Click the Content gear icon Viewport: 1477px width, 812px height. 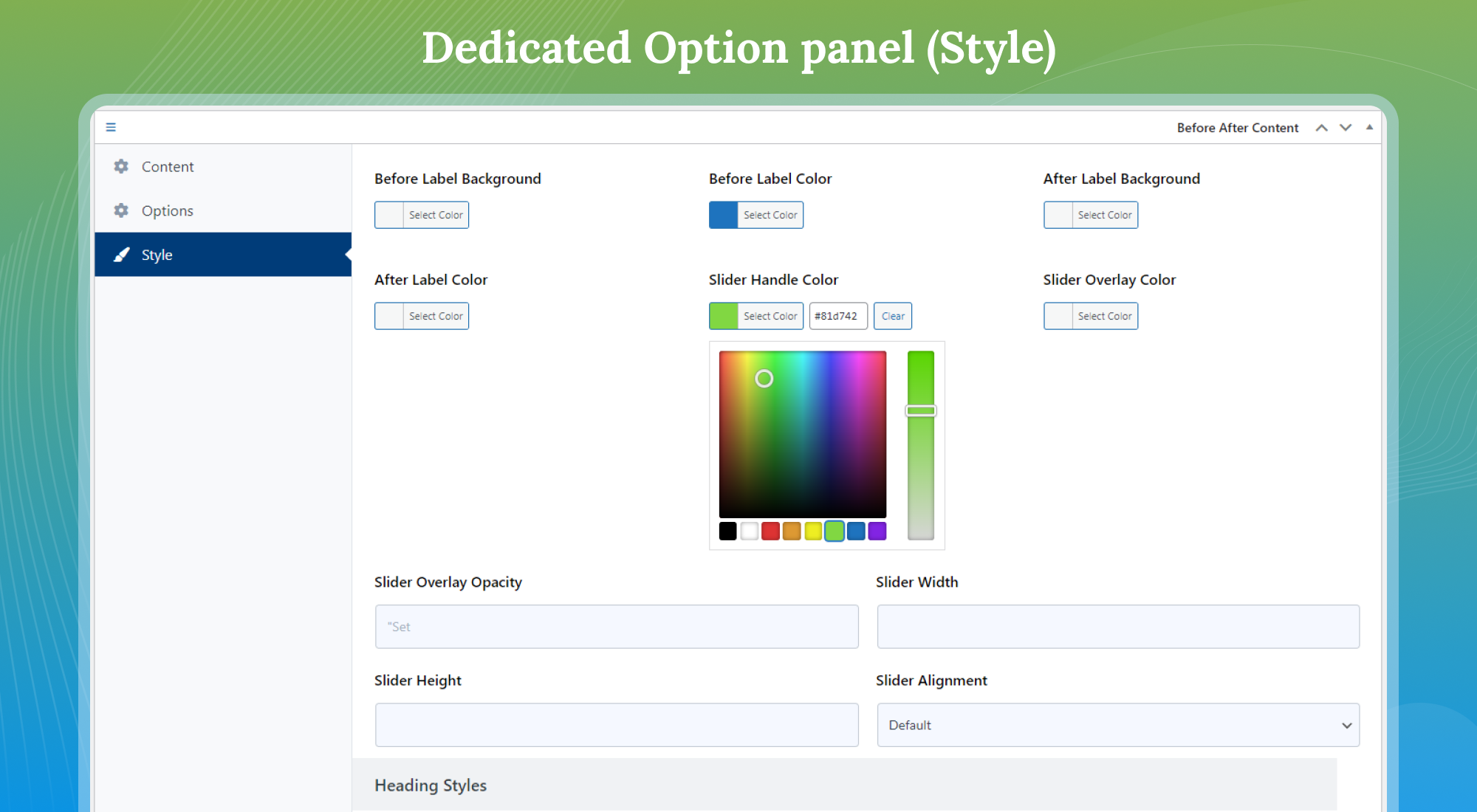pyautogui.click(x=121, y=166)
